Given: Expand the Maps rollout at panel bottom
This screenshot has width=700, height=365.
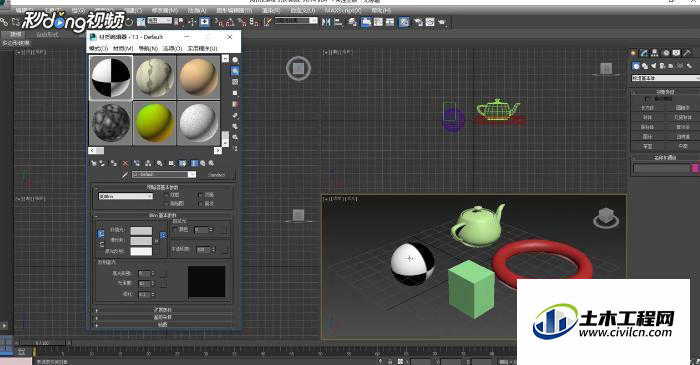Looking at the screenshot, I should pos(163,324).
